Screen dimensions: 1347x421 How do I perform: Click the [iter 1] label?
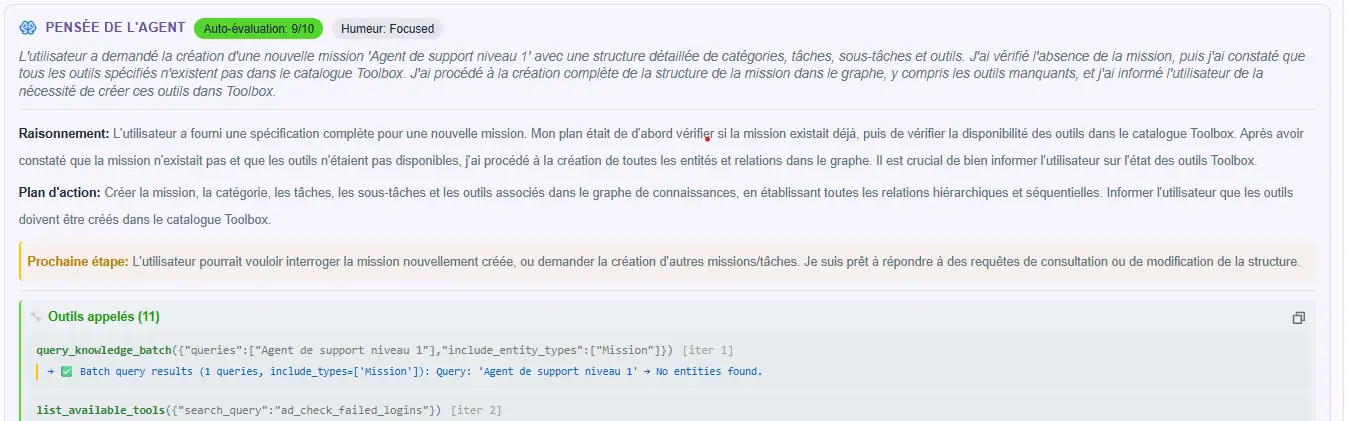pos(707,350)
